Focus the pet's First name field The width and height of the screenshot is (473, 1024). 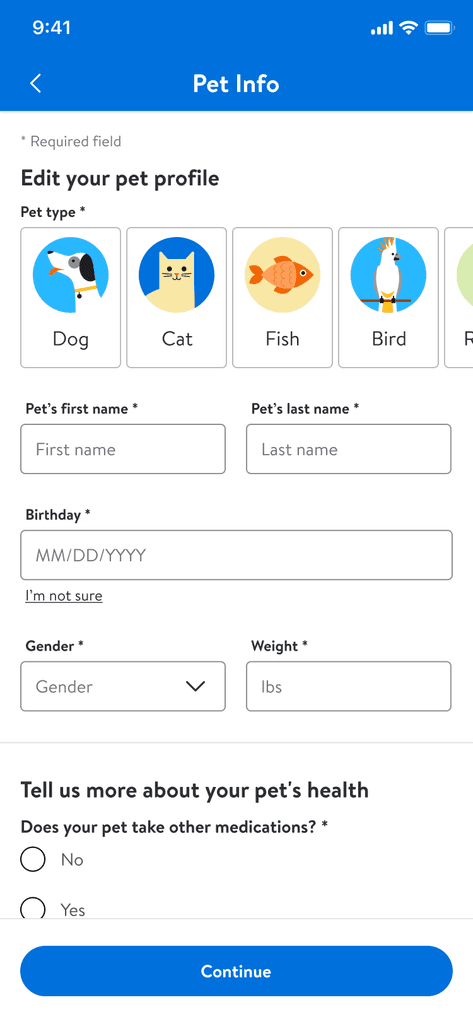click(123, 449)
